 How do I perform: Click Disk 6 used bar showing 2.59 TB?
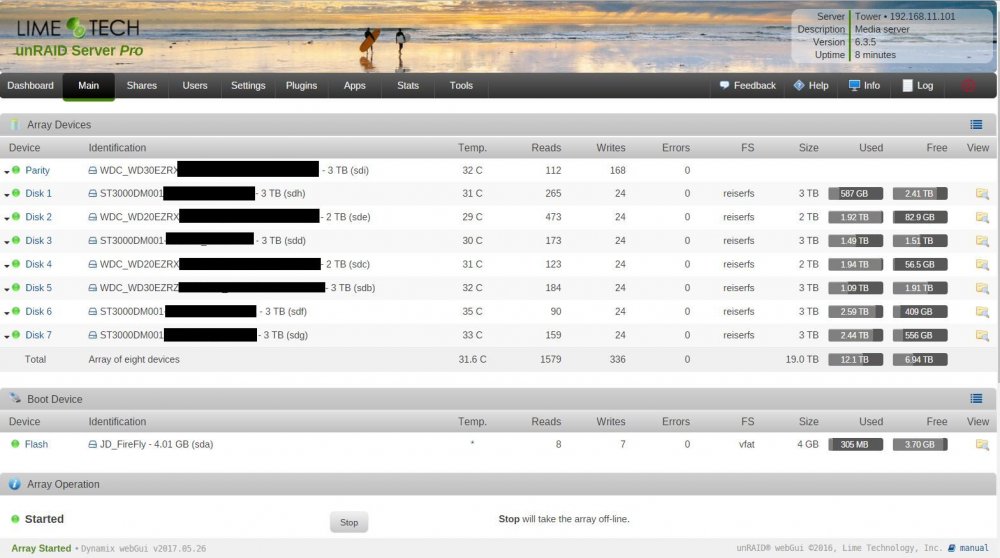[x=855, y=312]
